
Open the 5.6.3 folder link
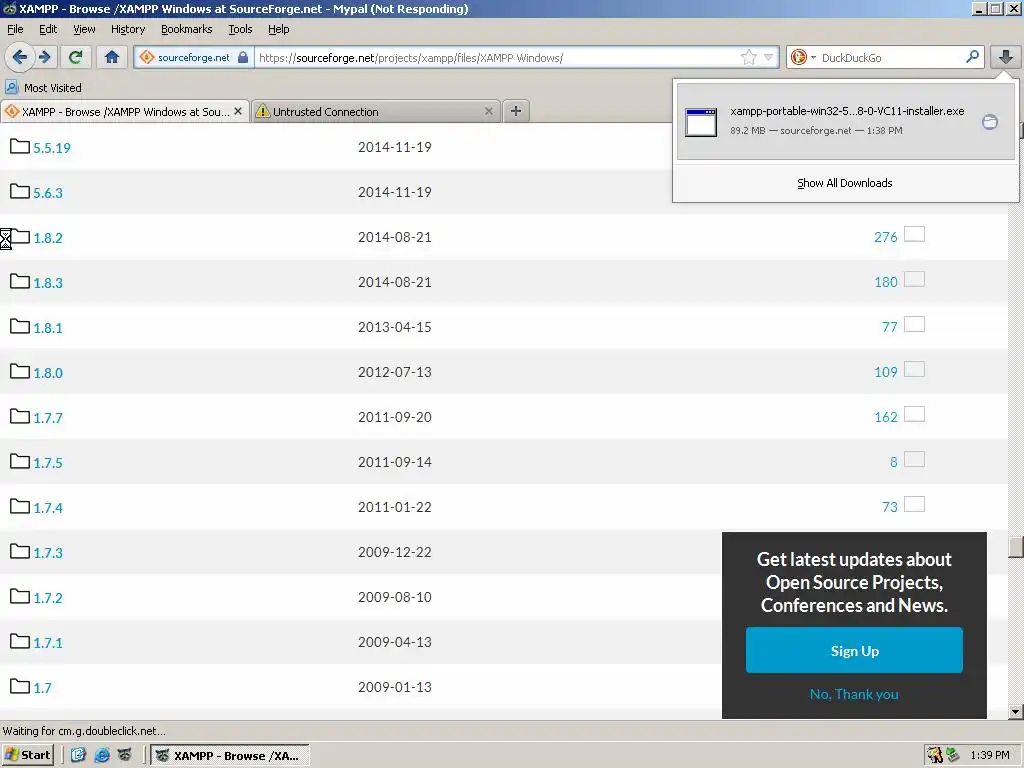pyautogui.click(x=48, y=193)
